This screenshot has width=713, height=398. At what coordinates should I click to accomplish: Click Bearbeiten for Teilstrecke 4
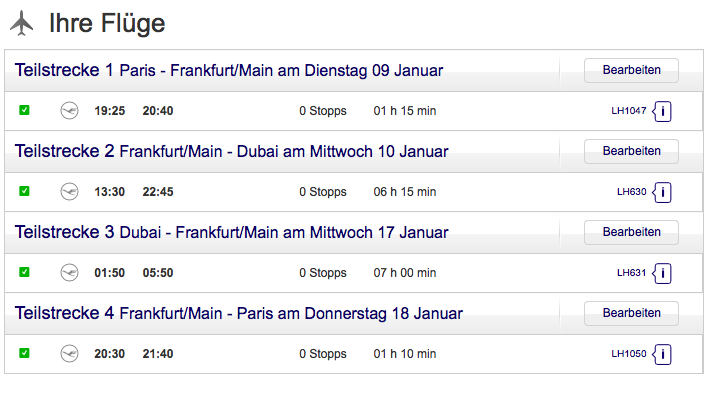(631, 313)
